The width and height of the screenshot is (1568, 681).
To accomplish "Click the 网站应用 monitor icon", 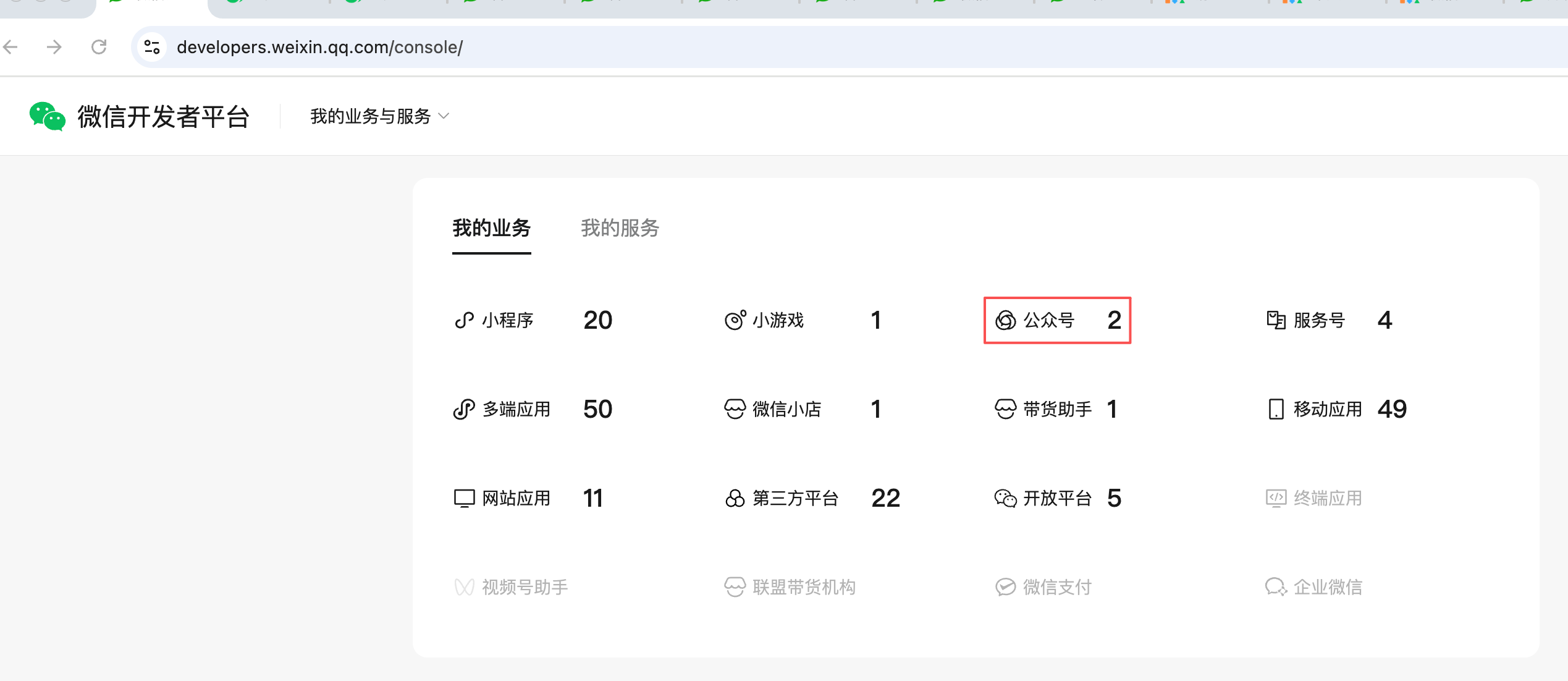I will tap(464, 498).
